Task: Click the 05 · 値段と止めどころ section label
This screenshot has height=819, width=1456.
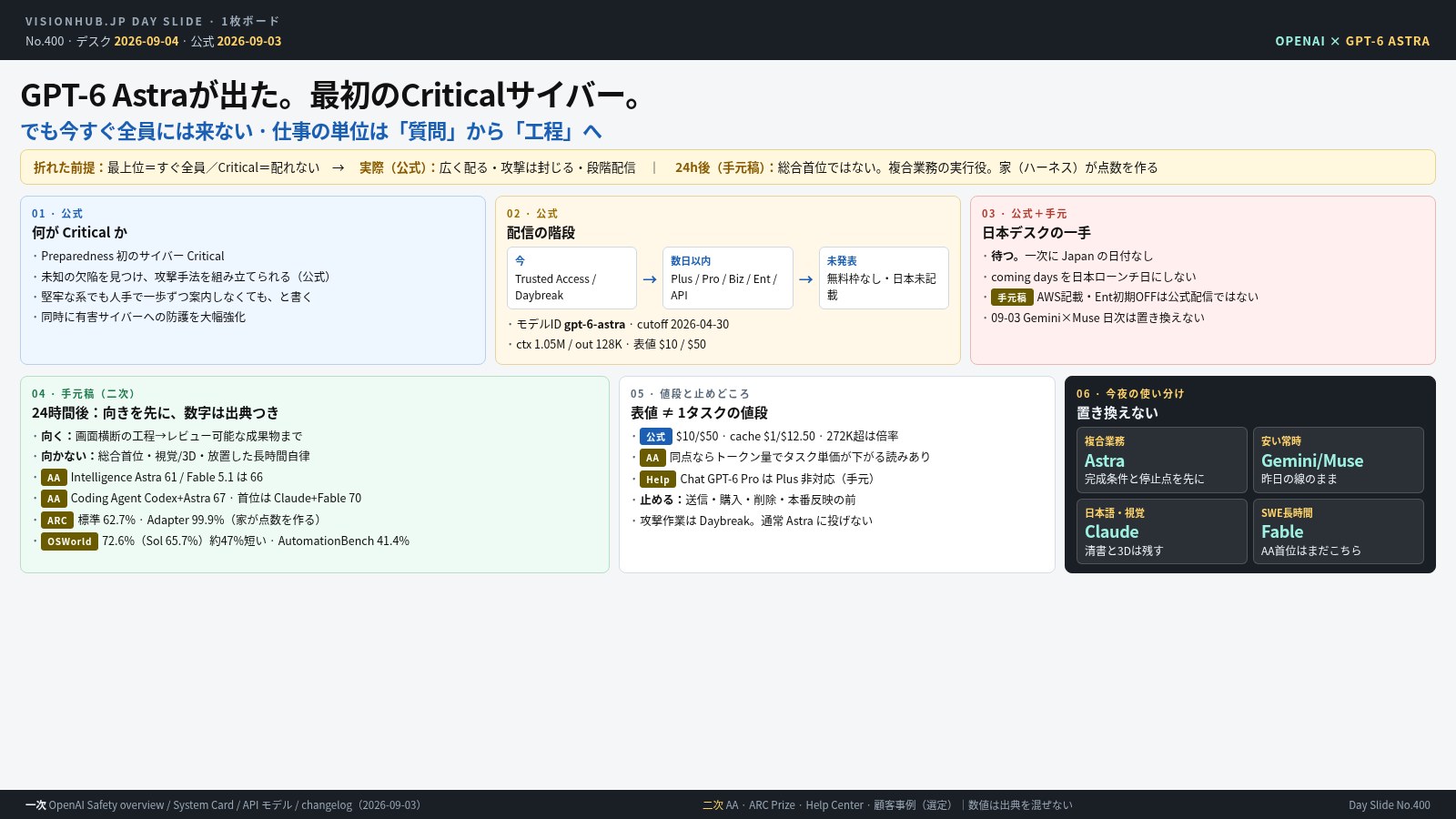Action: [690, 394]
